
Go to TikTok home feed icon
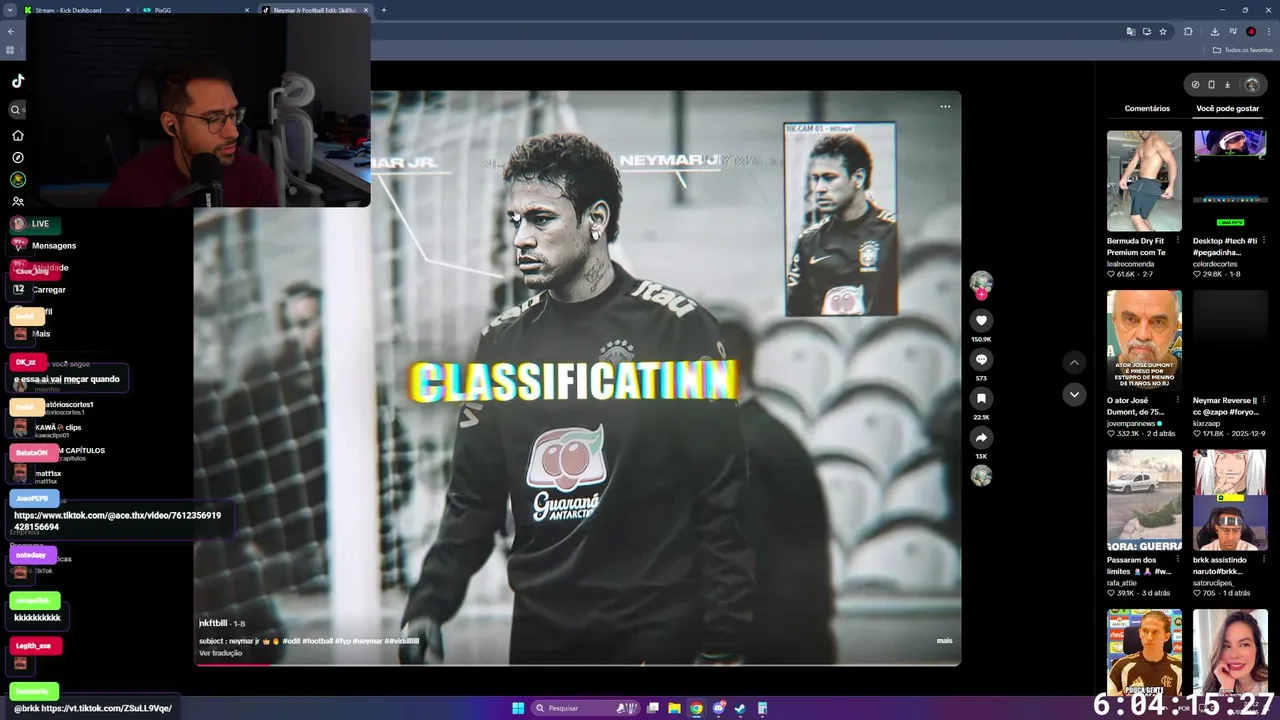pos(17,135)
